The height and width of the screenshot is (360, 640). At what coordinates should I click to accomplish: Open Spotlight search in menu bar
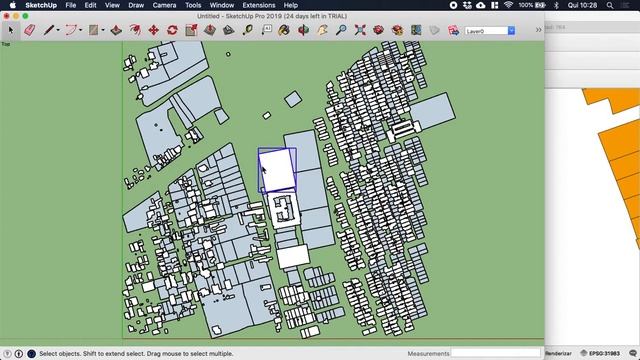(609, 5)
